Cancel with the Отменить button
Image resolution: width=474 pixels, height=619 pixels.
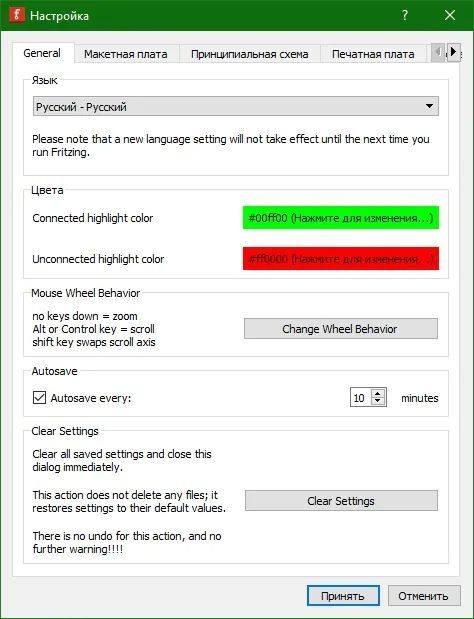424,596
